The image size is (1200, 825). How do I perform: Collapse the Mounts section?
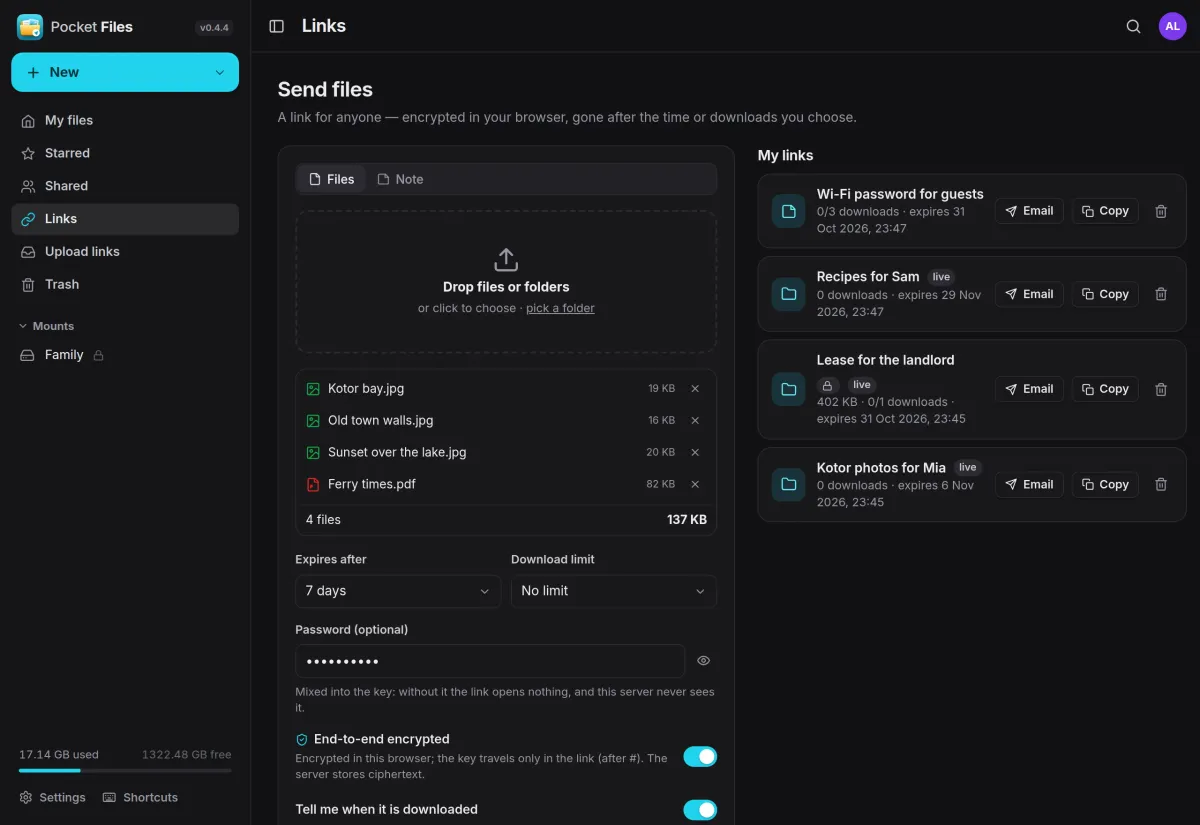tap(47, 326)
